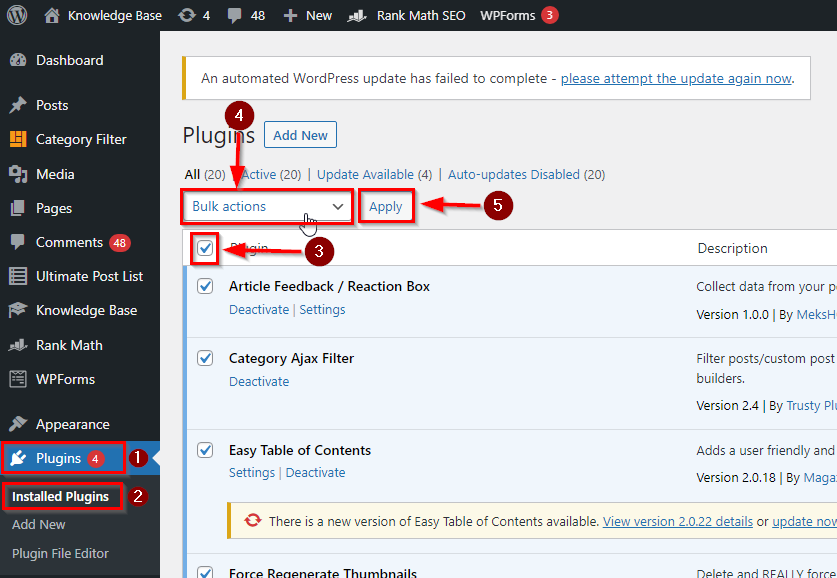Click the Dashboard gauge icon
Screen dimensions: 837x578
point(18,60)
